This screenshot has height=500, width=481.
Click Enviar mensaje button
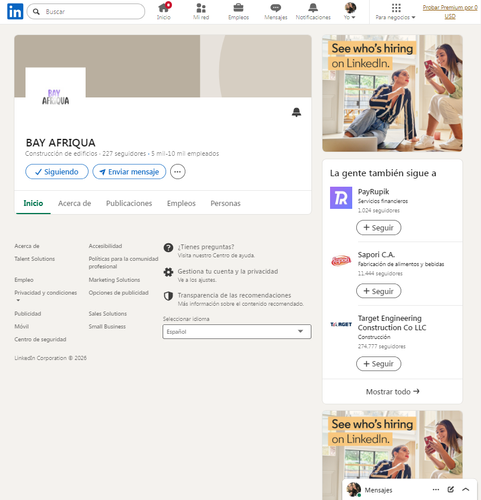tap(129, 172)
